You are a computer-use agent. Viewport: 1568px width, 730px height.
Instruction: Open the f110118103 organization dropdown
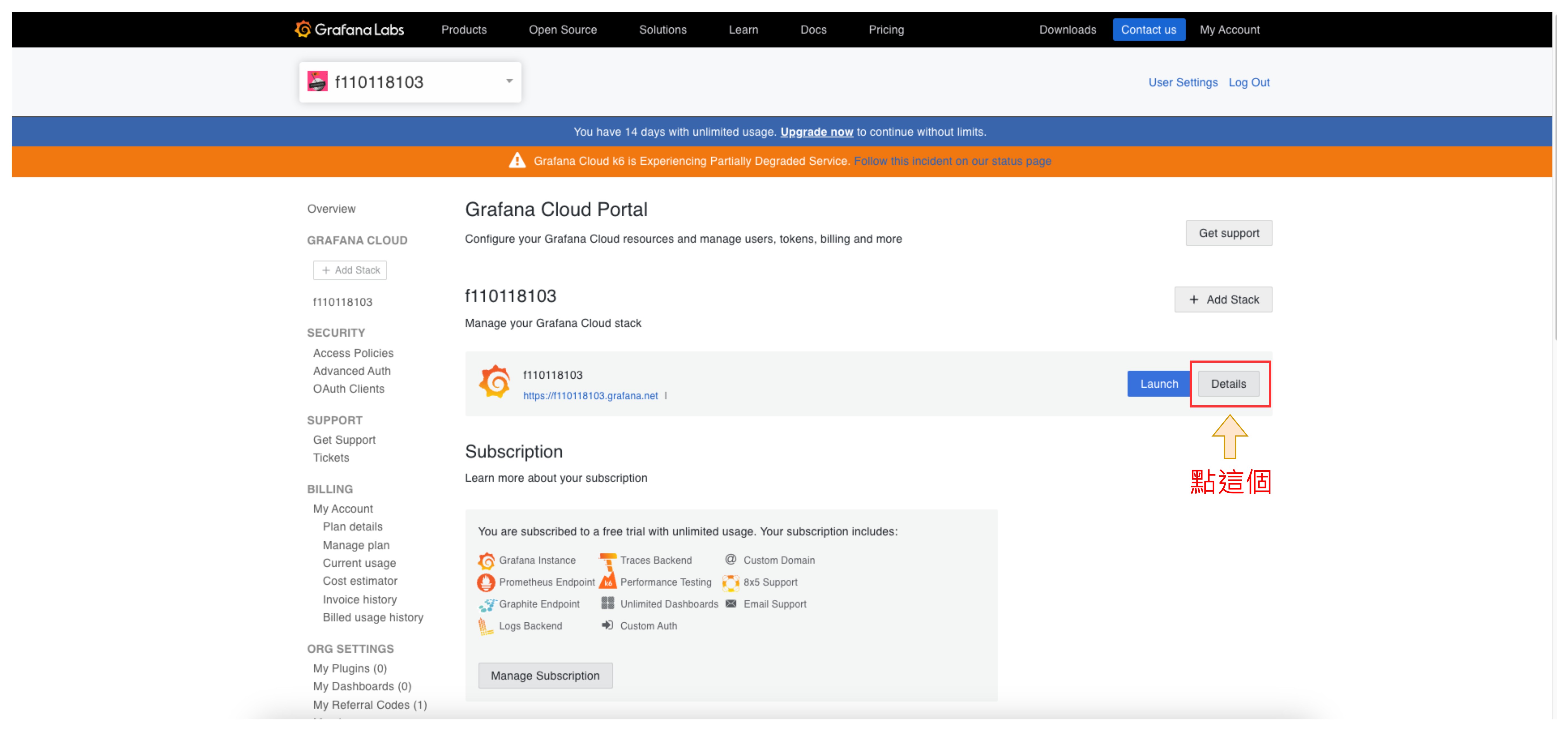pyautogui.click(x=509, y=81)
